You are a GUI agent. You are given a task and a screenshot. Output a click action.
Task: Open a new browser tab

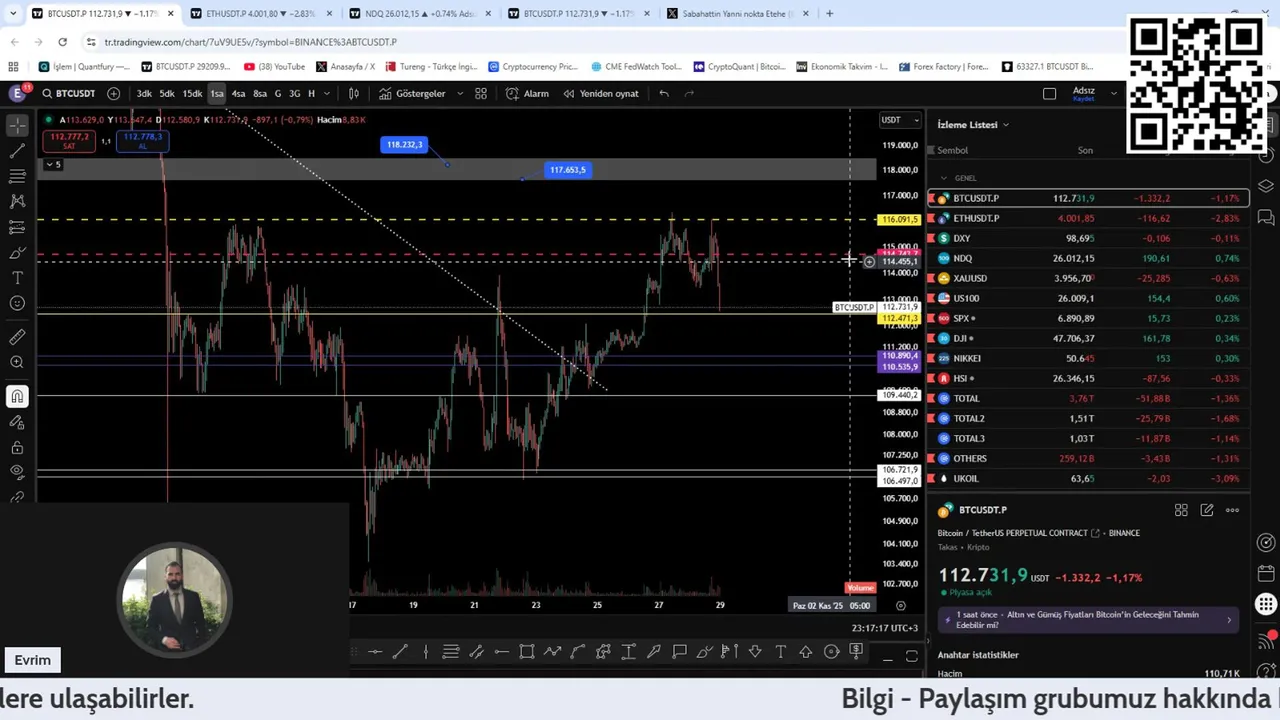(829, 14)
